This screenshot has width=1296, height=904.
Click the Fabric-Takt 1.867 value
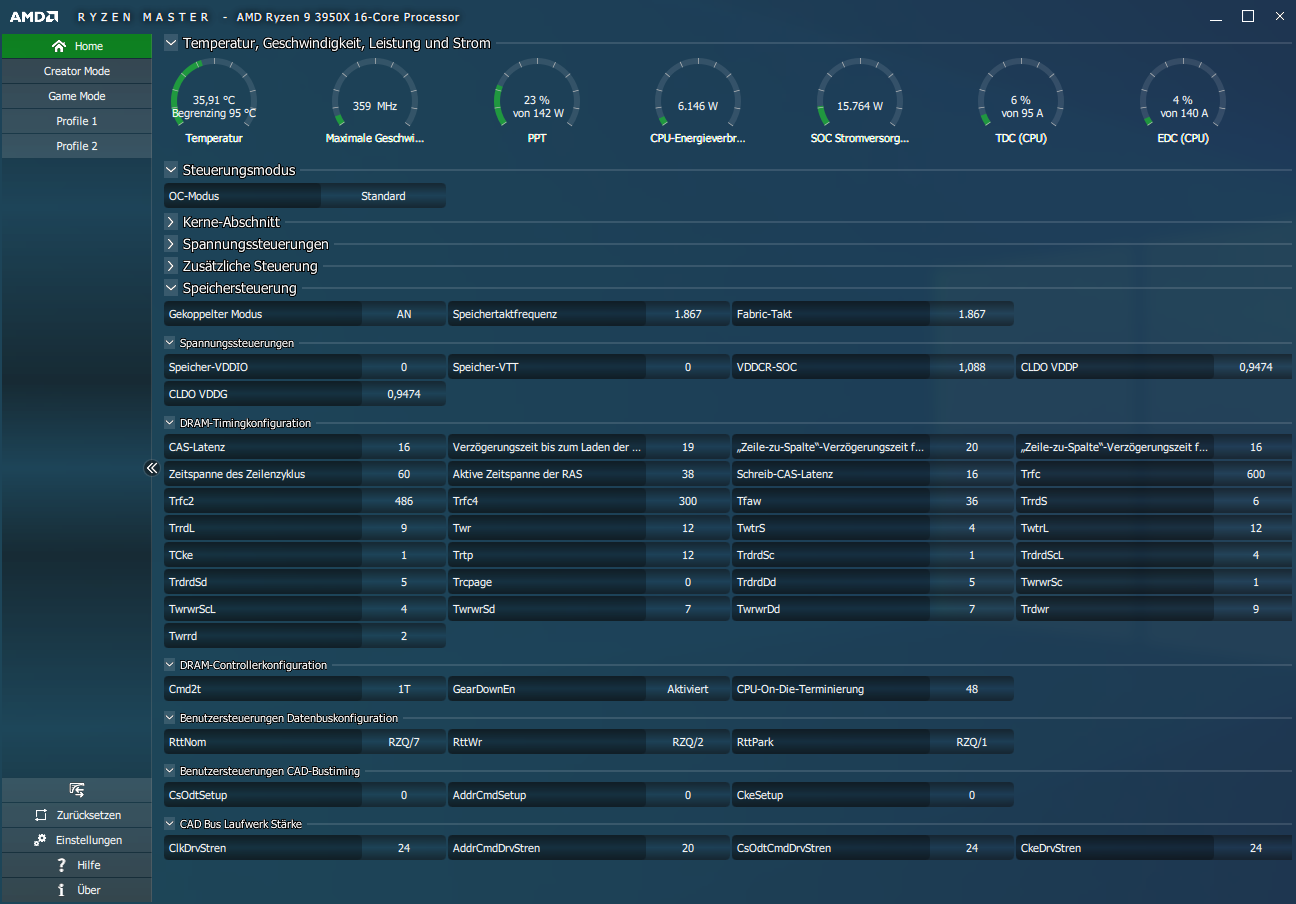point(972,314)
